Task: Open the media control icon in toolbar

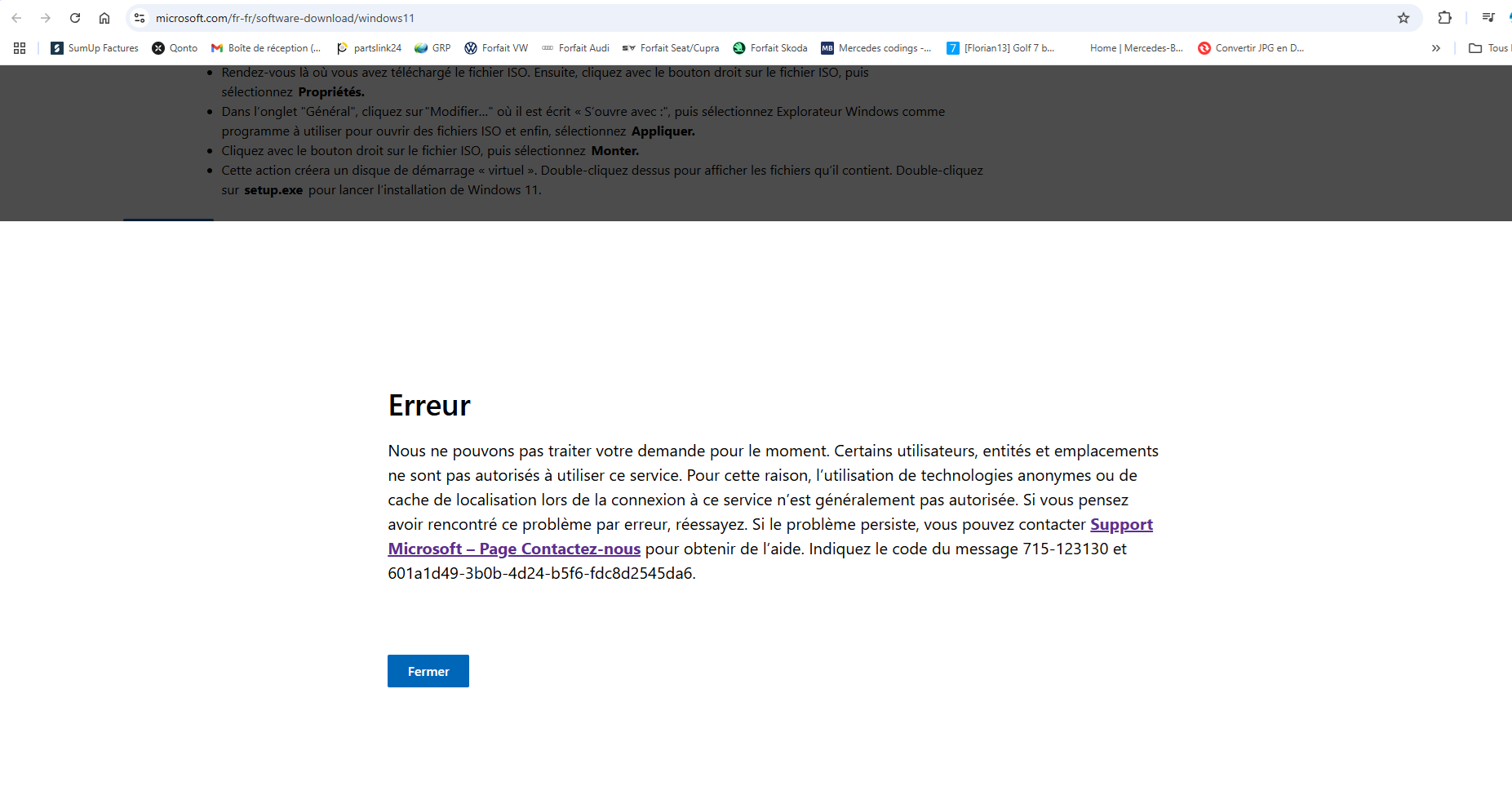Action: 1488,18
